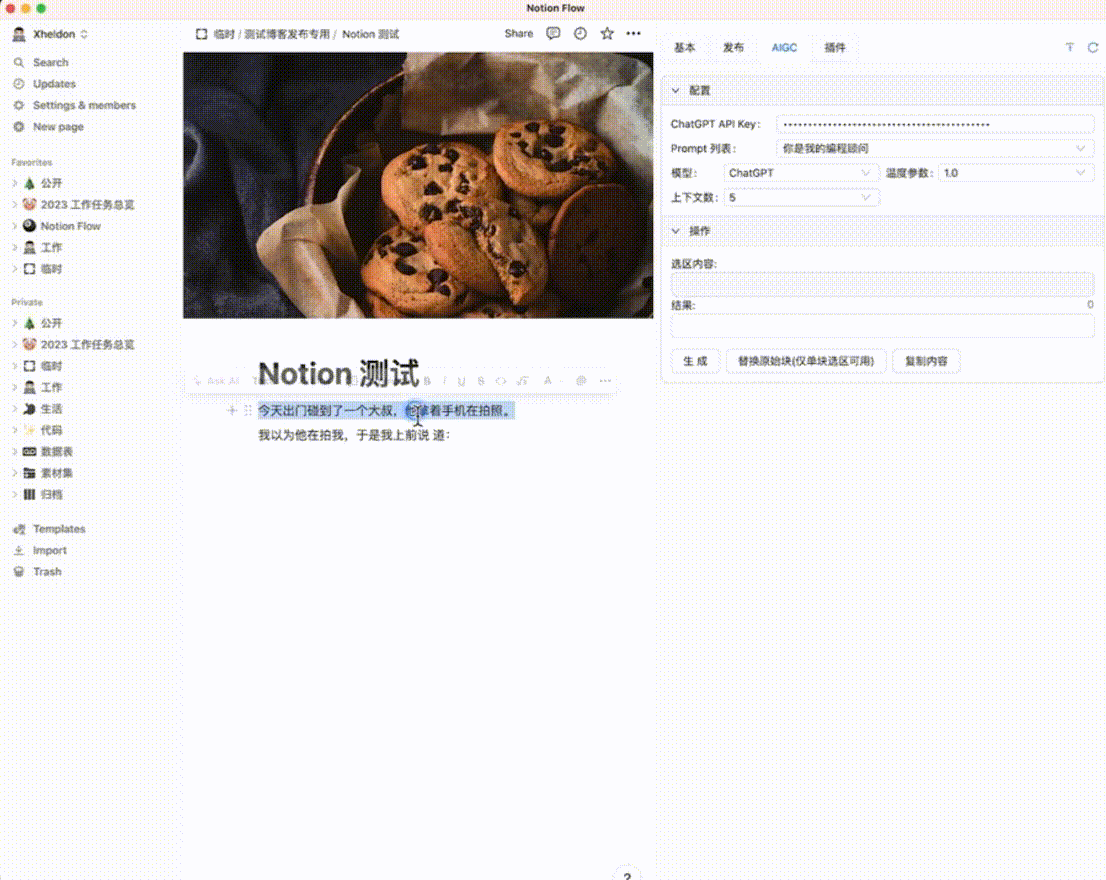This screenshot has height=880, width=1106.
Task: Open text color A in floating toolbar
Action: click(549, 381)
